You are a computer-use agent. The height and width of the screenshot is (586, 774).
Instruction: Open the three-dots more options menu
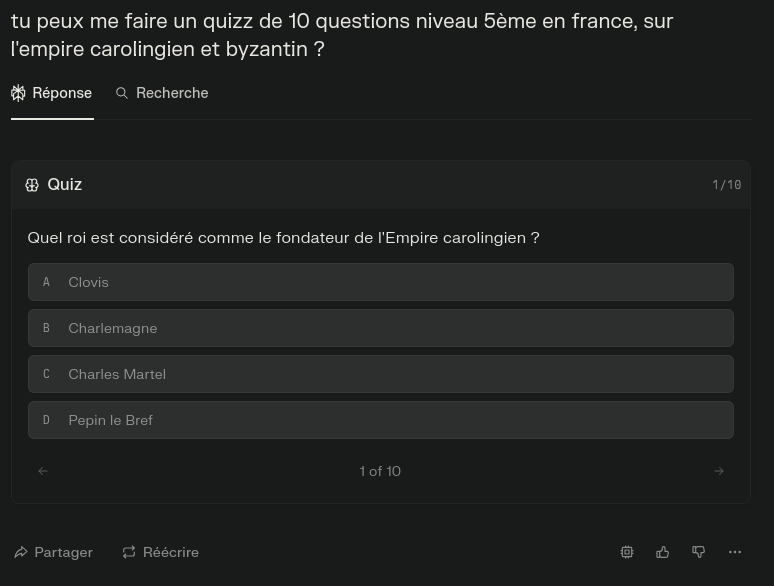pos(735,552)
